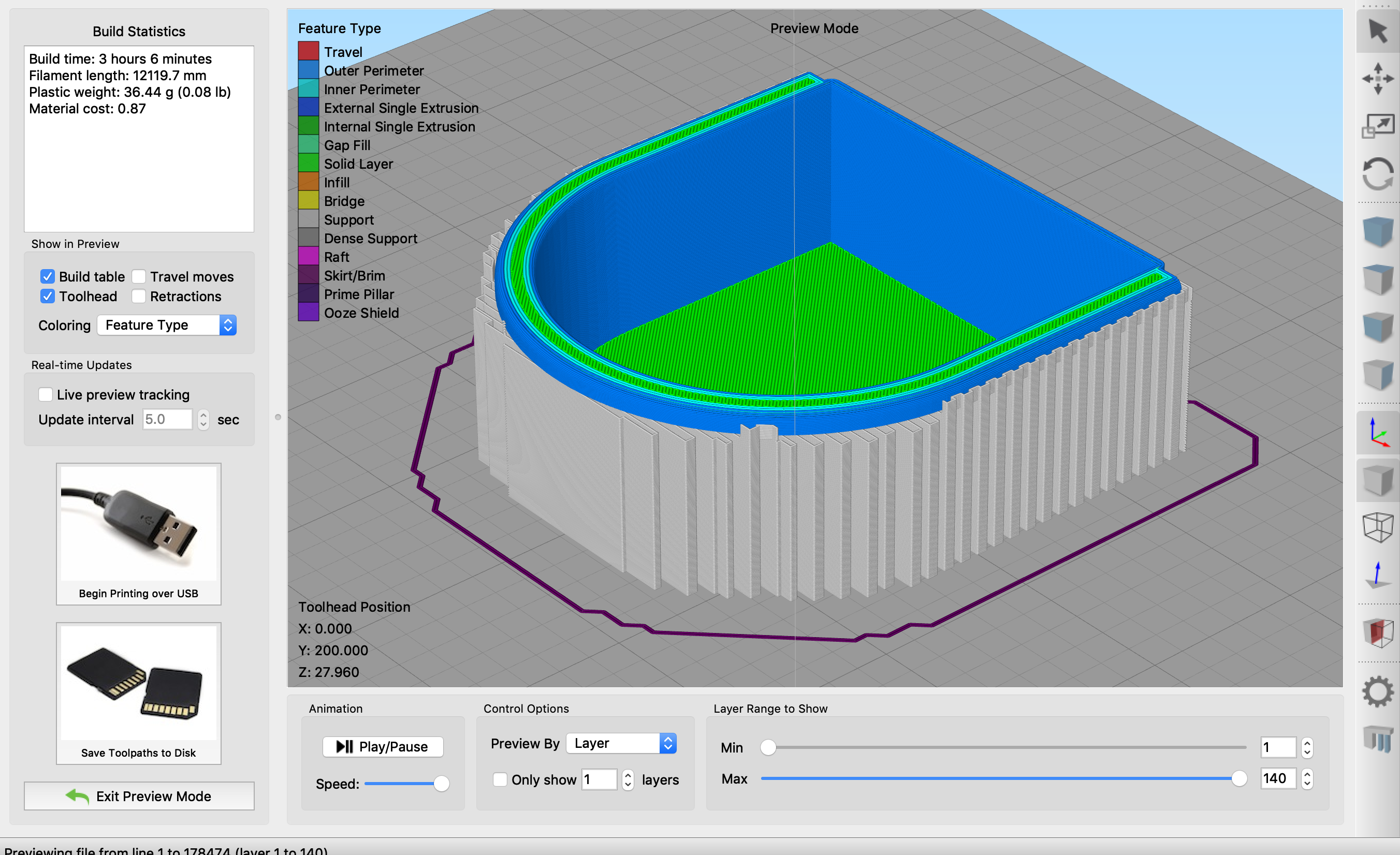Click the Min layer range slider handle

pyautogui.click(x=768, y=748)
